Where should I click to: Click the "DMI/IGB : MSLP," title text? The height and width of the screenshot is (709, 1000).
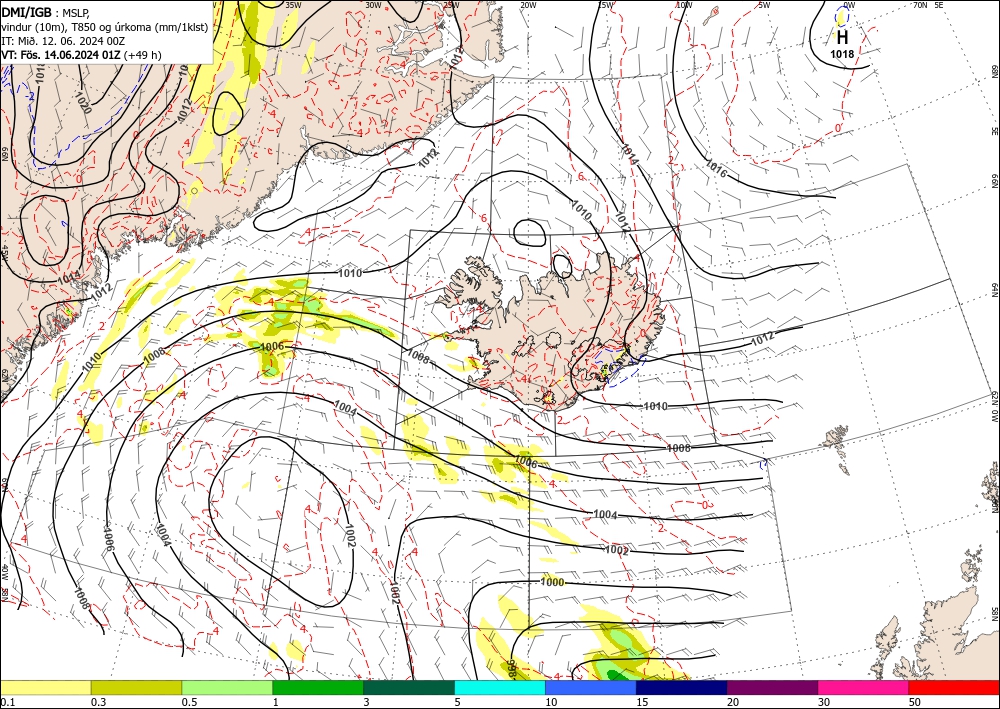coord(45,13)
